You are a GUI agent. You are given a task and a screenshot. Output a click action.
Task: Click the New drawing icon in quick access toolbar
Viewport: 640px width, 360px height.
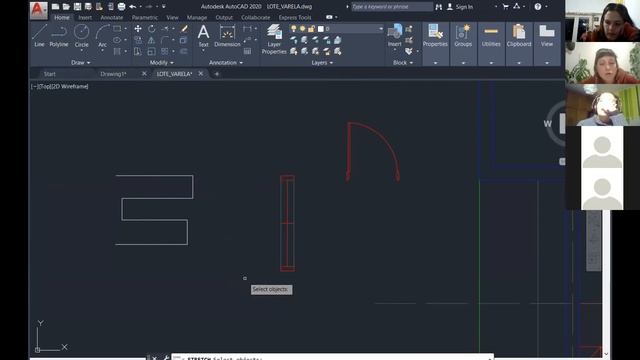pyautogui.click(x=56, y=7)
